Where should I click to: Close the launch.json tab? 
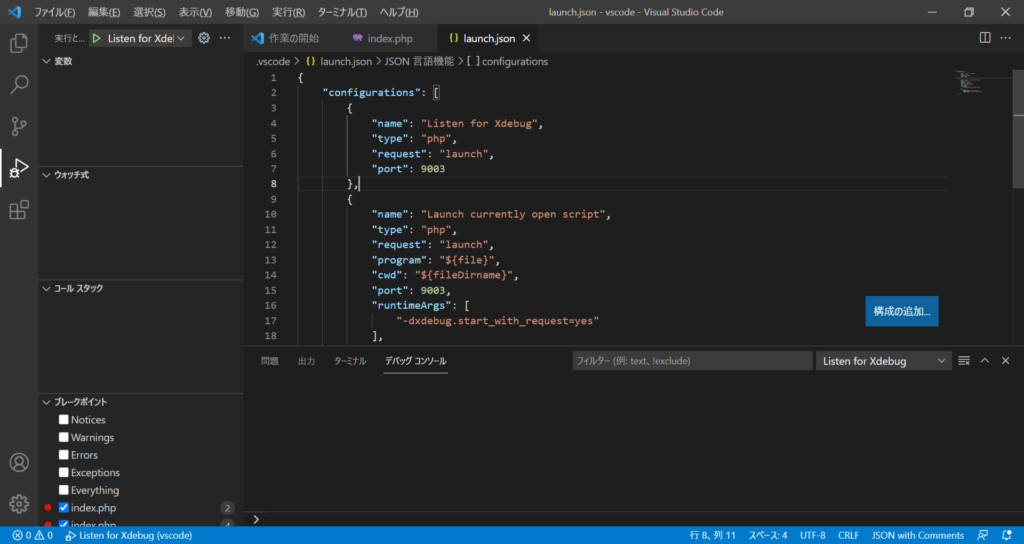526,39
